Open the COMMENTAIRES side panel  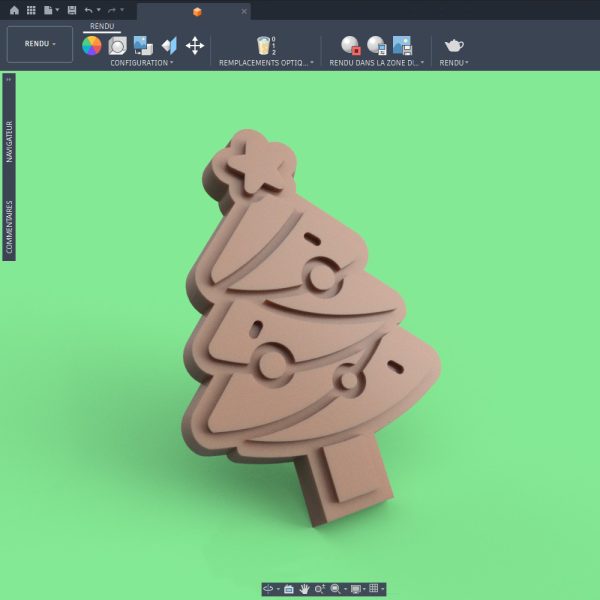pos(9,227)
